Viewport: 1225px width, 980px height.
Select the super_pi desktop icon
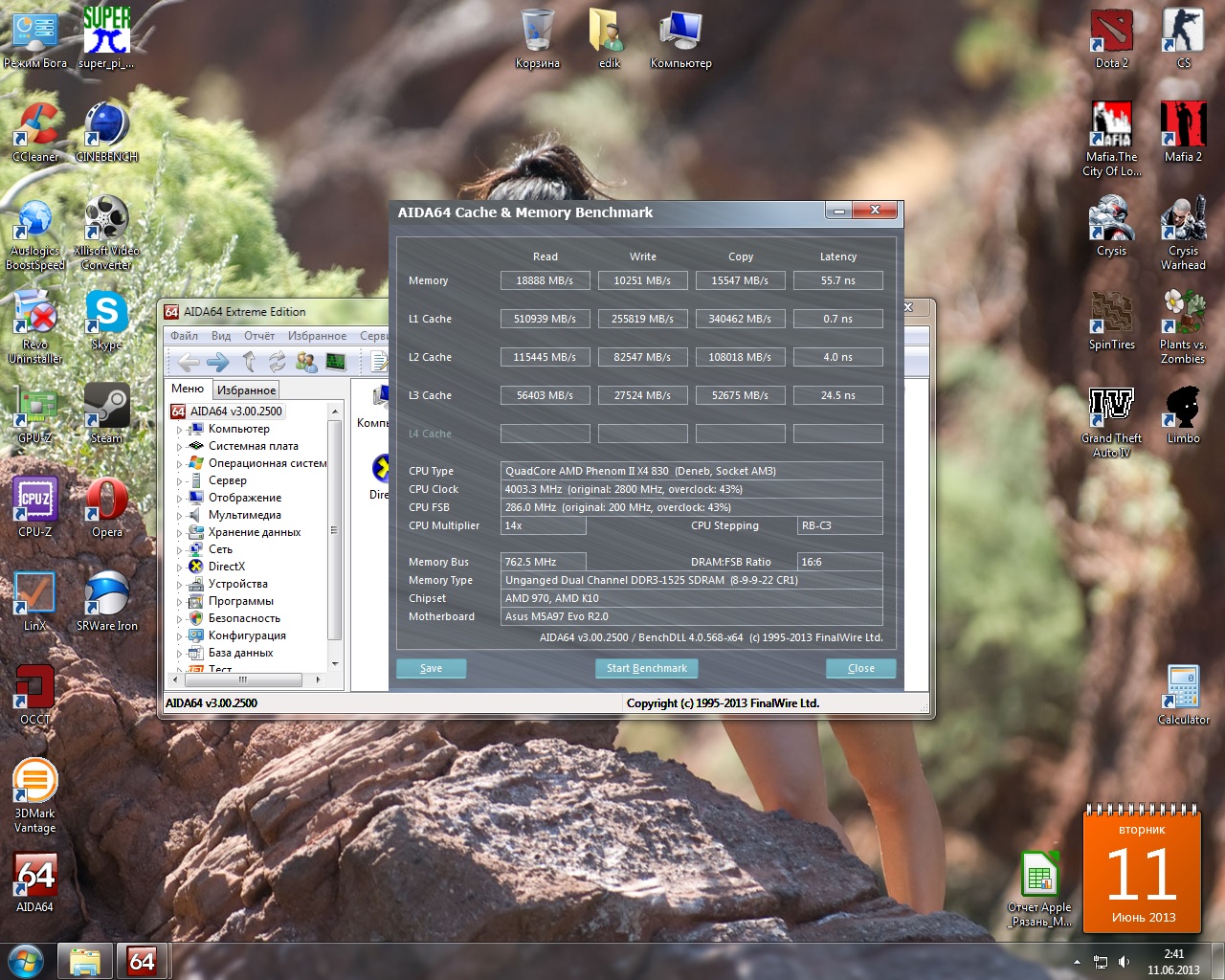106,38
